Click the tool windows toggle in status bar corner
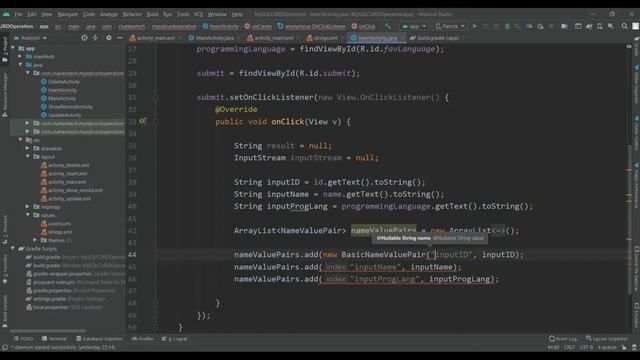 tap(4, 347)
